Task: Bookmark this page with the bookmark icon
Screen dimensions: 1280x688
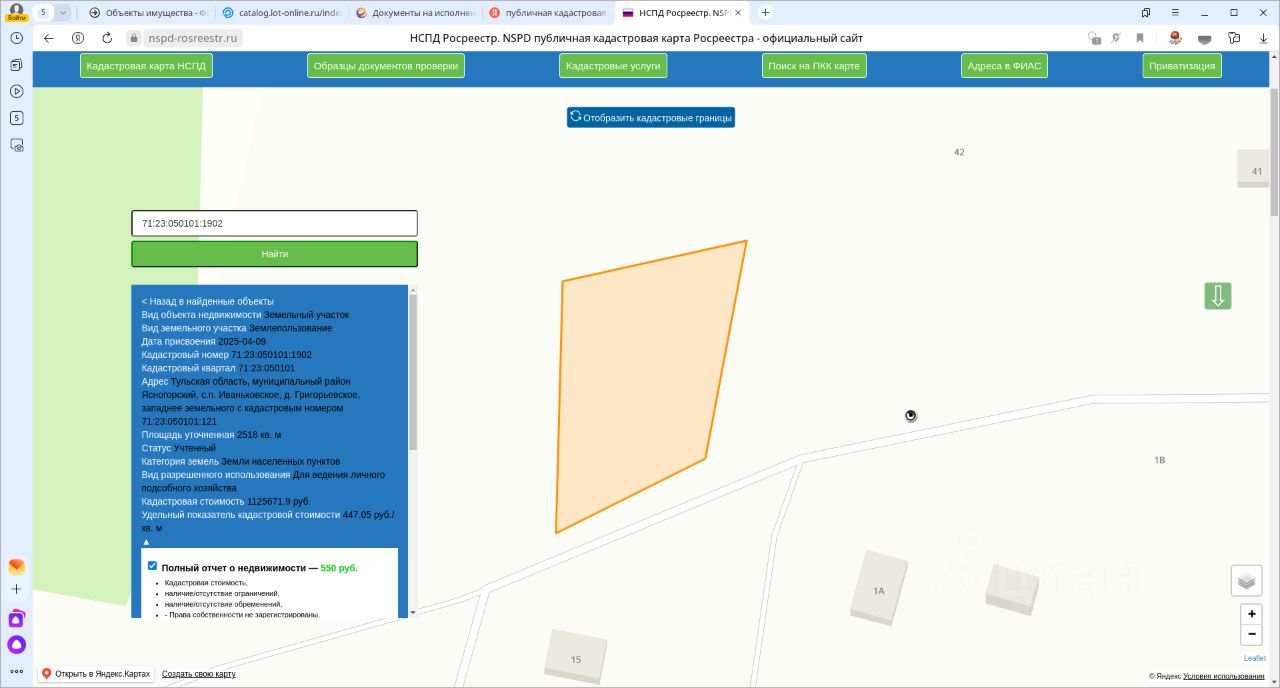Action: coord(1140,38)
